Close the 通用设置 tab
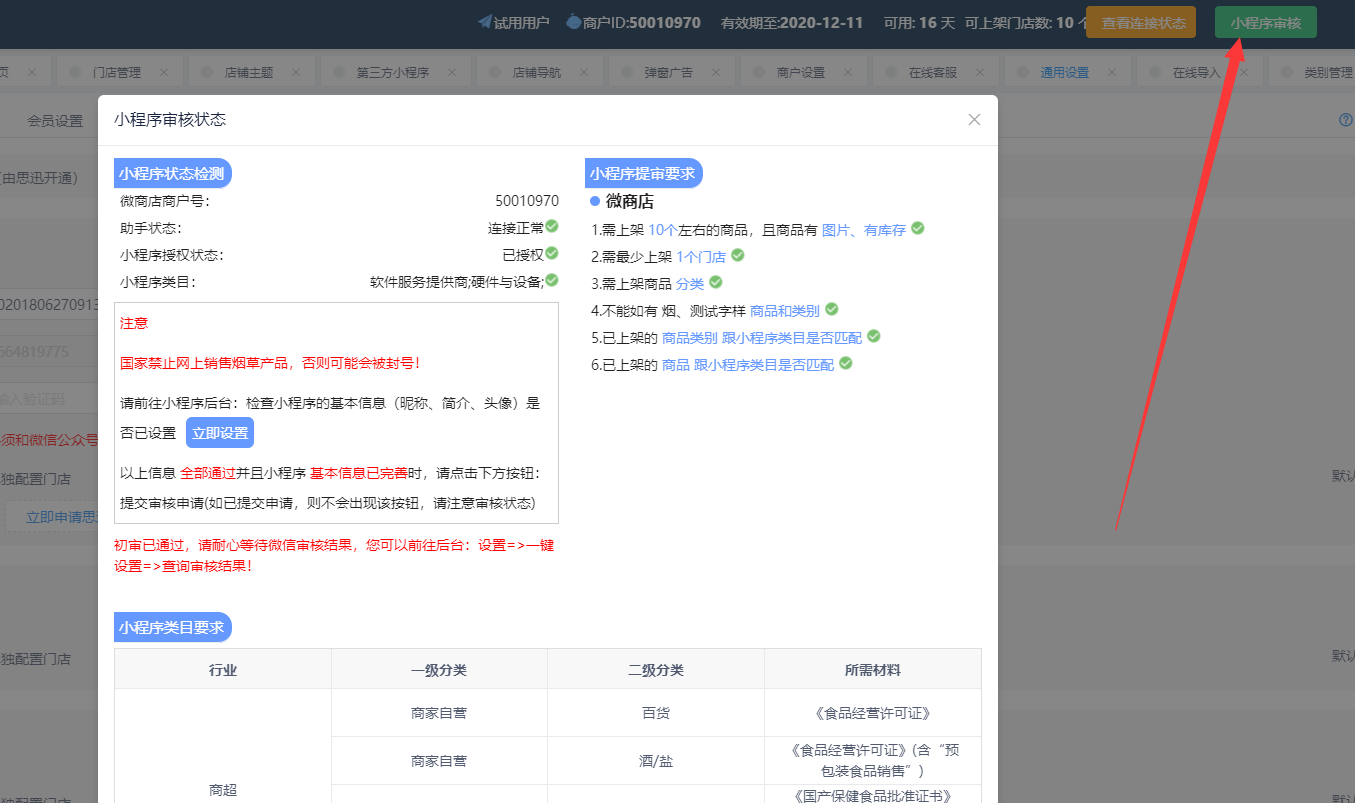This screenshot has height=803, width=1355. pos(1112,73)
